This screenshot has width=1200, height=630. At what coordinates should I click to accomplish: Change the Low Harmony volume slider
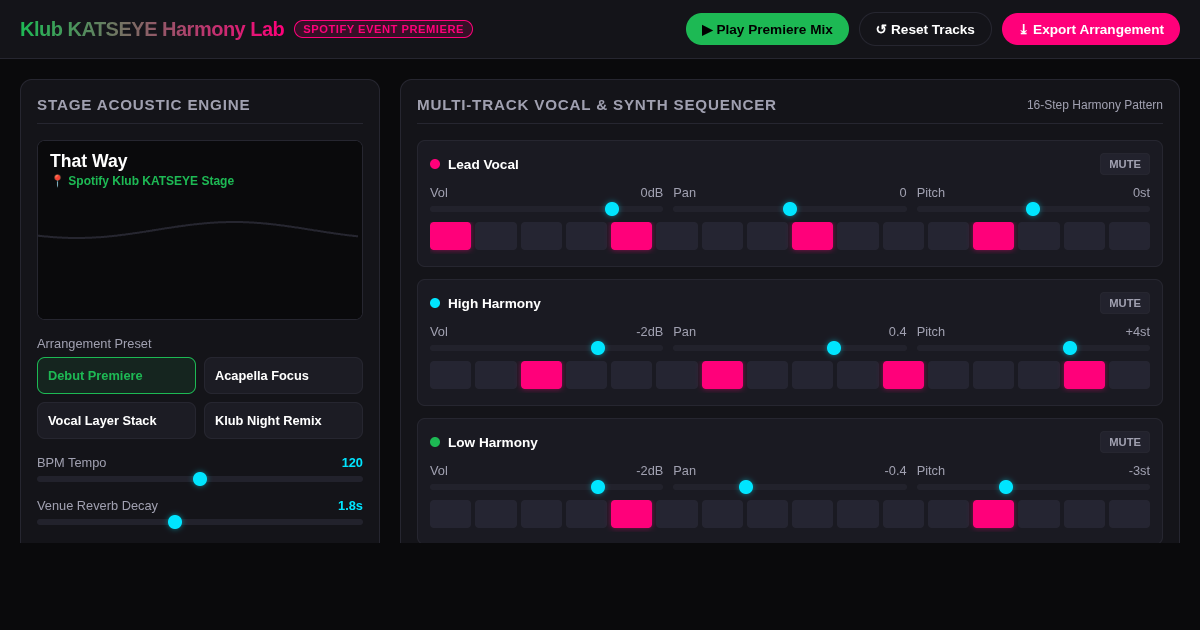[546, 487]
